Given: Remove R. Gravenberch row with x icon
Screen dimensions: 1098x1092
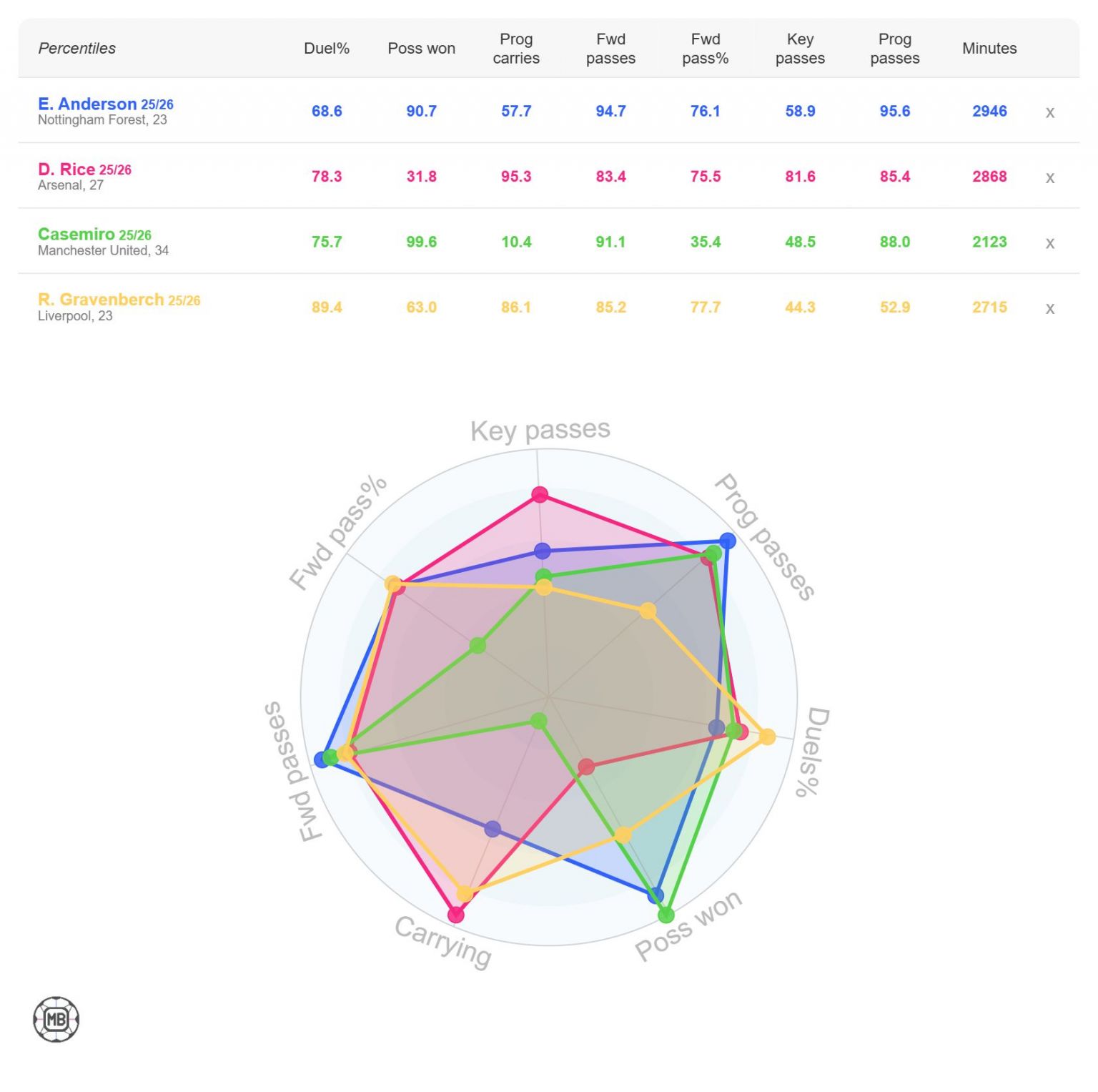Looking at the screenshot, I should coord(1049,308).
